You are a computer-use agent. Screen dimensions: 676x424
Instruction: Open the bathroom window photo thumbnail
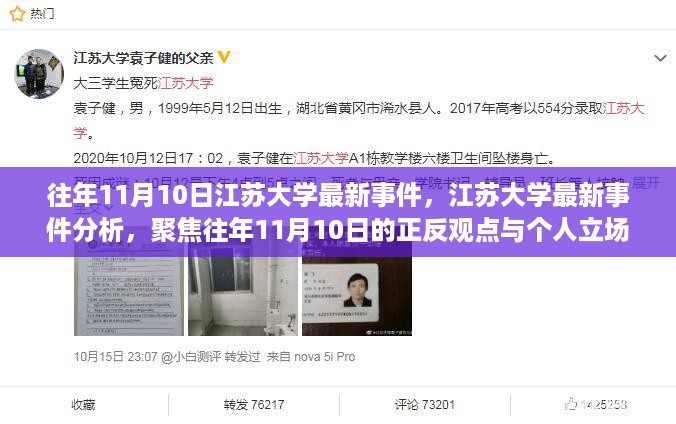click(x=243, y=288)
